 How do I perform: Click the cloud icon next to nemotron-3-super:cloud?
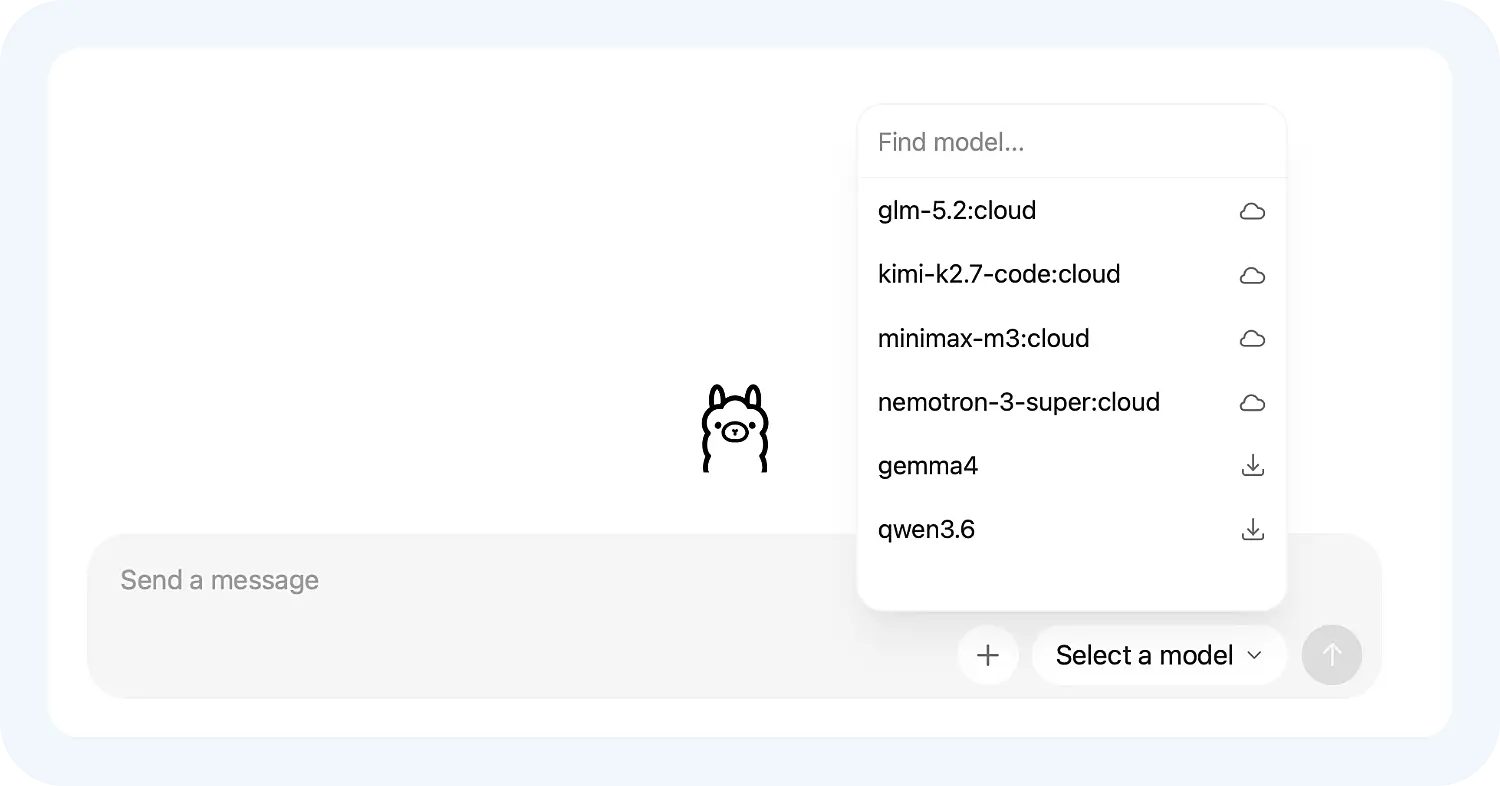click(1252, 403)
